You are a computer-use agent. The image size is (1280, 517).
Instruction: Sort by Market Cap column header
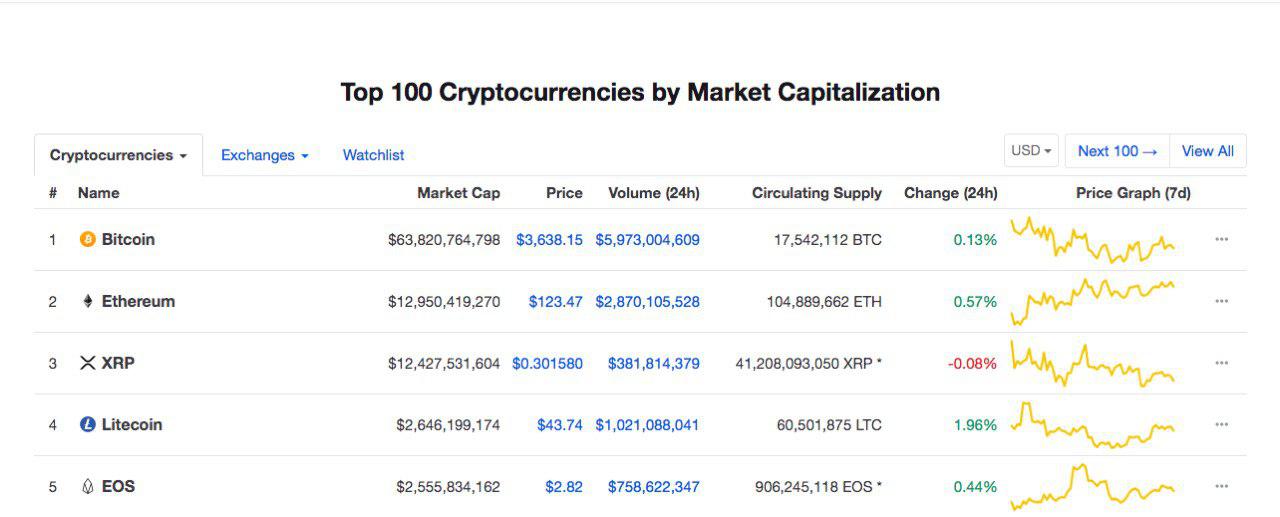pos(458,193)
